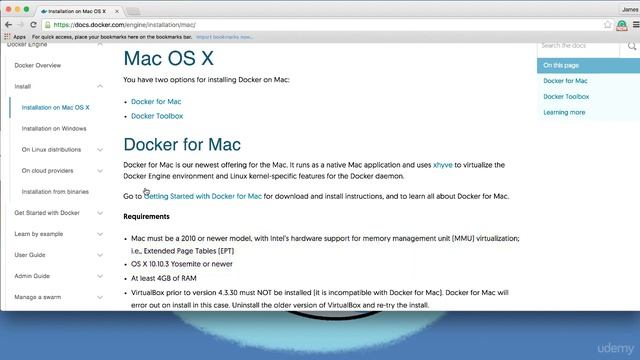Jump to Docker for Mac in On this page
640x360 pixels.
tap(565, 81)
